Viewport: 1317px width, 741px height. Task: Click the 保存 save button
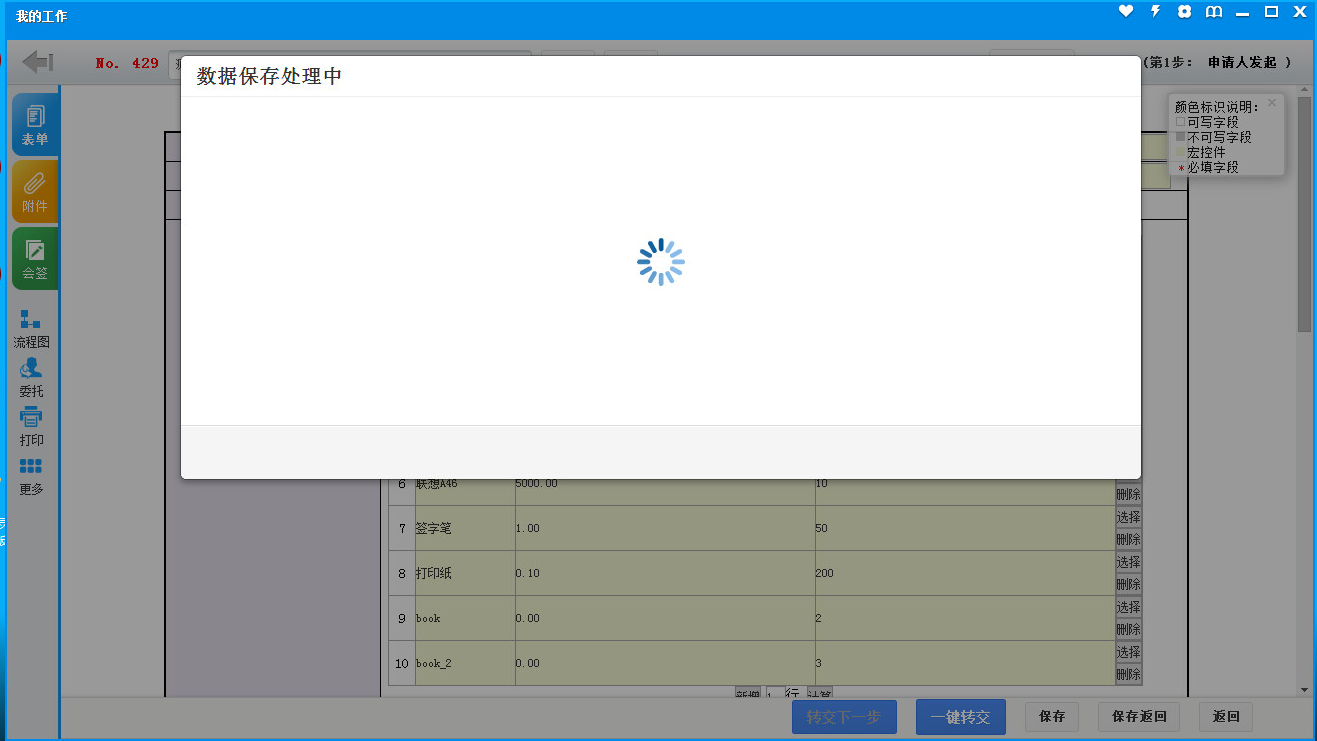(1051, 717)
